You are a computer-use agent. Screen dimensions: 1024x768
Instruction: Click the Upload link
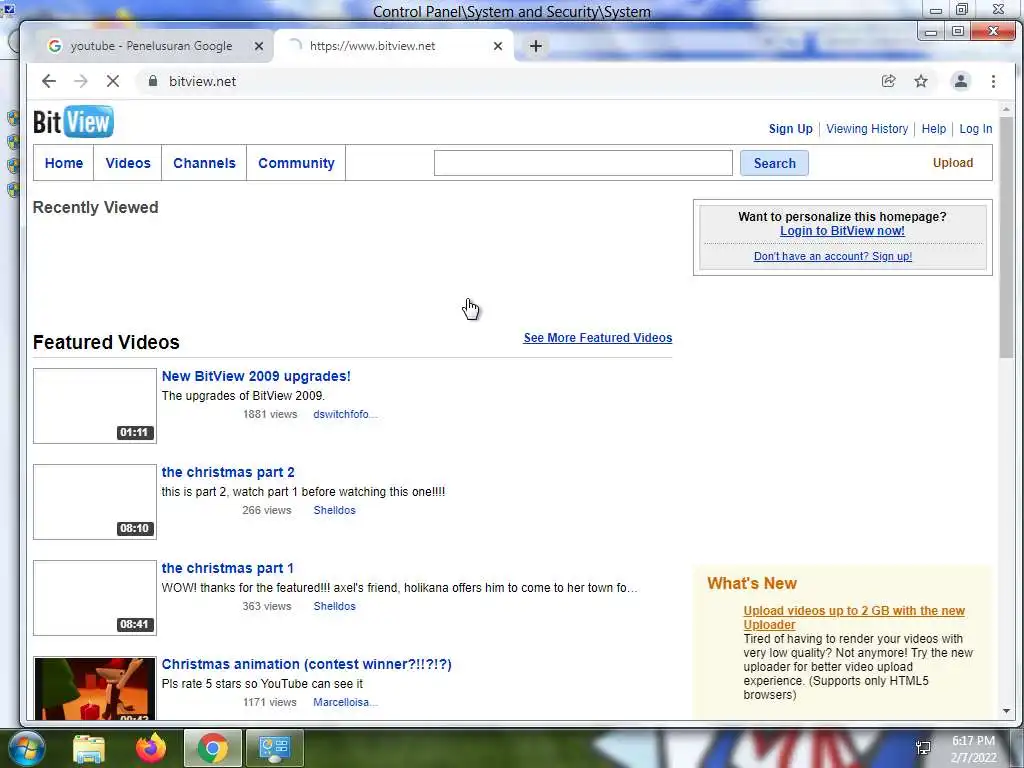(953, 163)
